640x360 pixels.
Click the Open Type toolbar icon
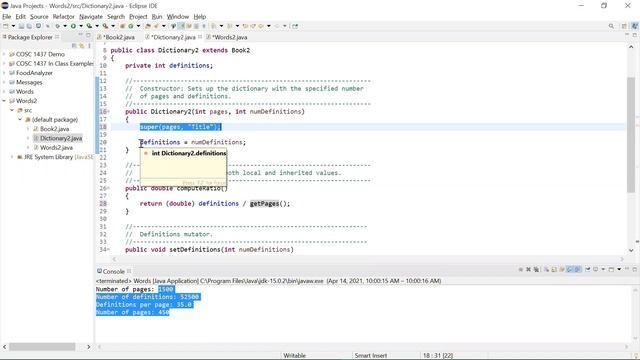coord(148,26)
